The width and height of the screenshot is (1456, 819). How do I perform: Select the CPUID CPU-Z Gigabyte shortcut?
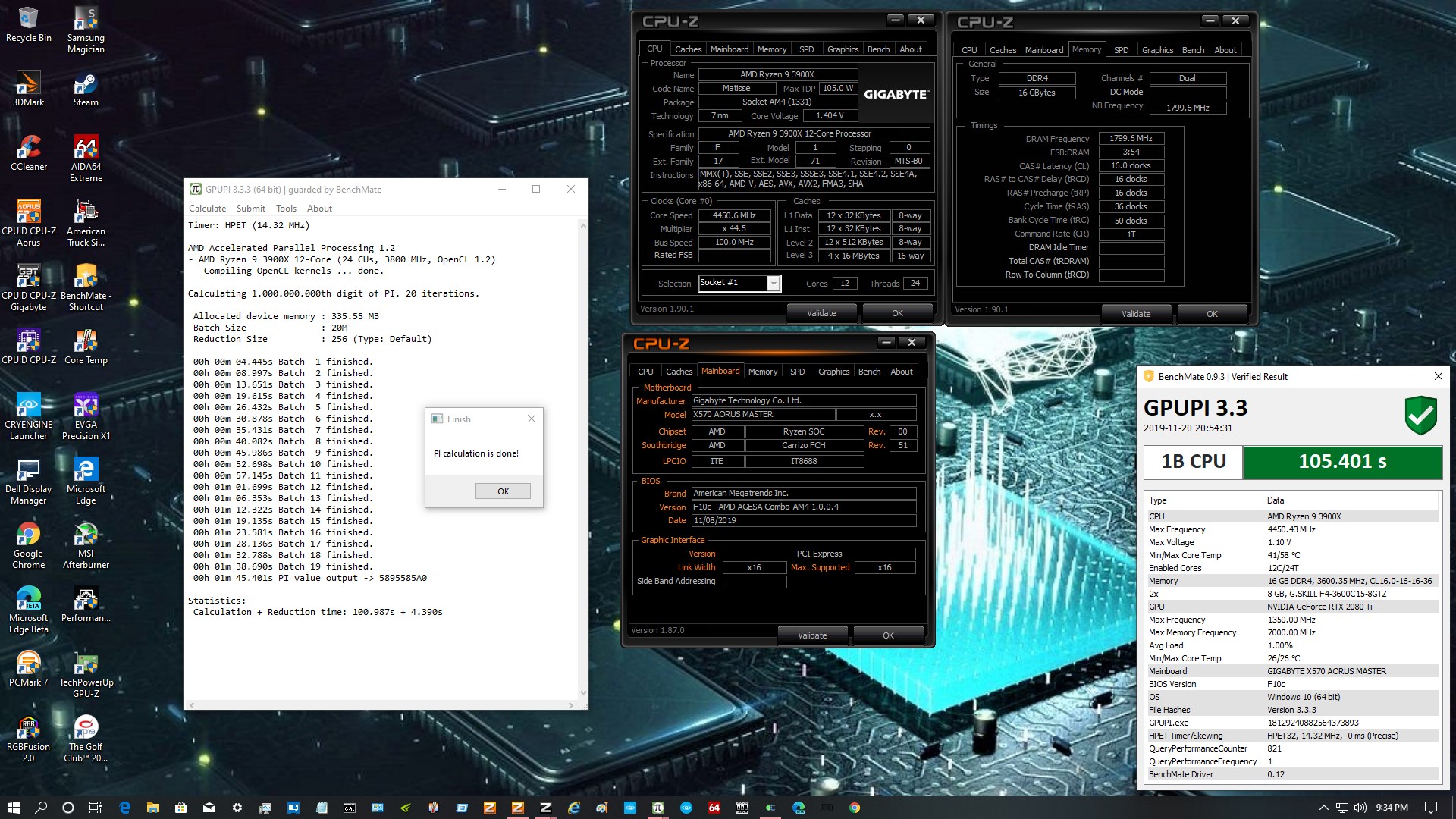coord(29,288)
